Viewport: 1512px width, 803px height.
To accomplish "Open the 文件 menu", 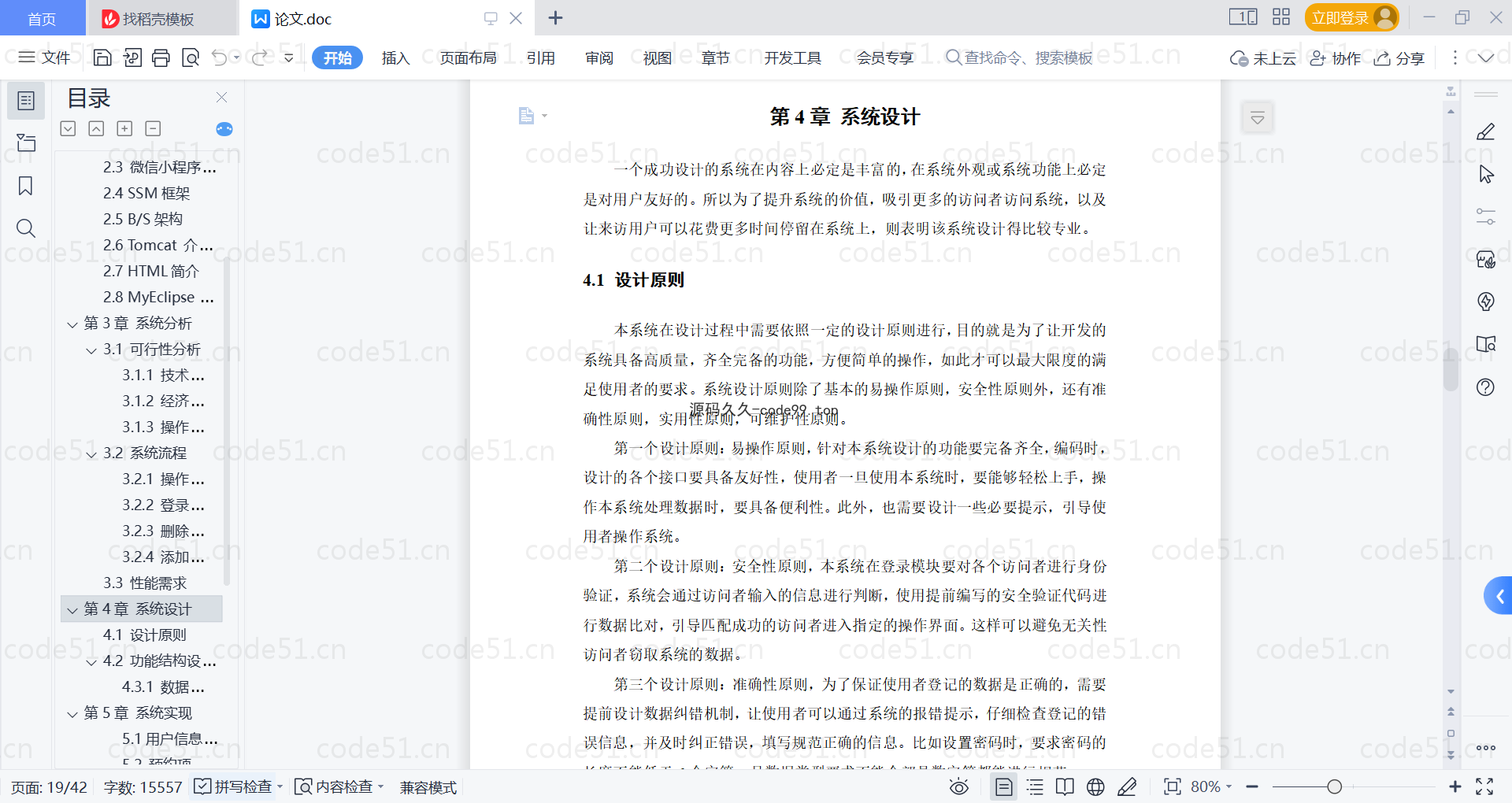I will pos(45,57).
